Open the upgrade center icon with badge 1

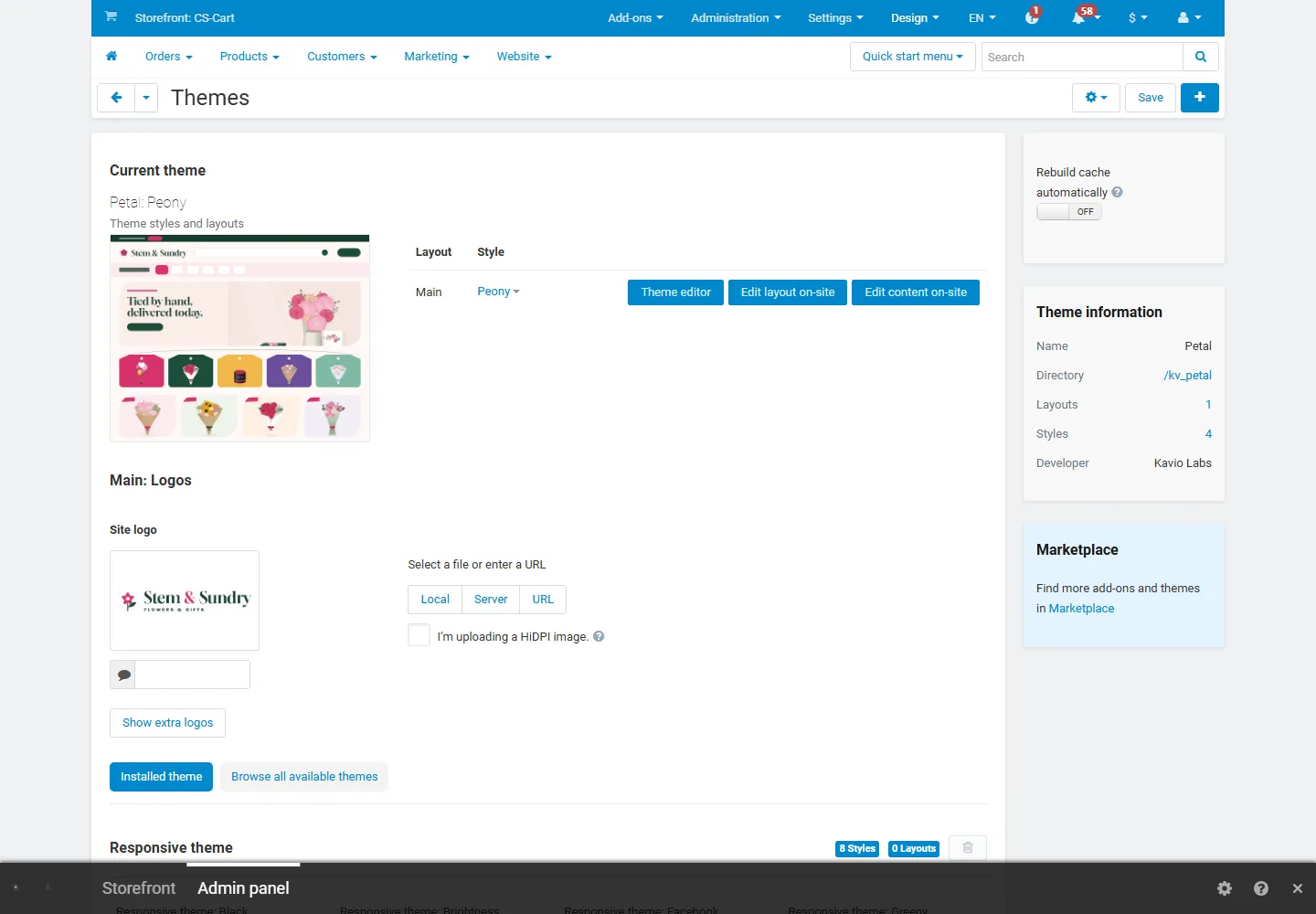click(x=1032, y=17)
